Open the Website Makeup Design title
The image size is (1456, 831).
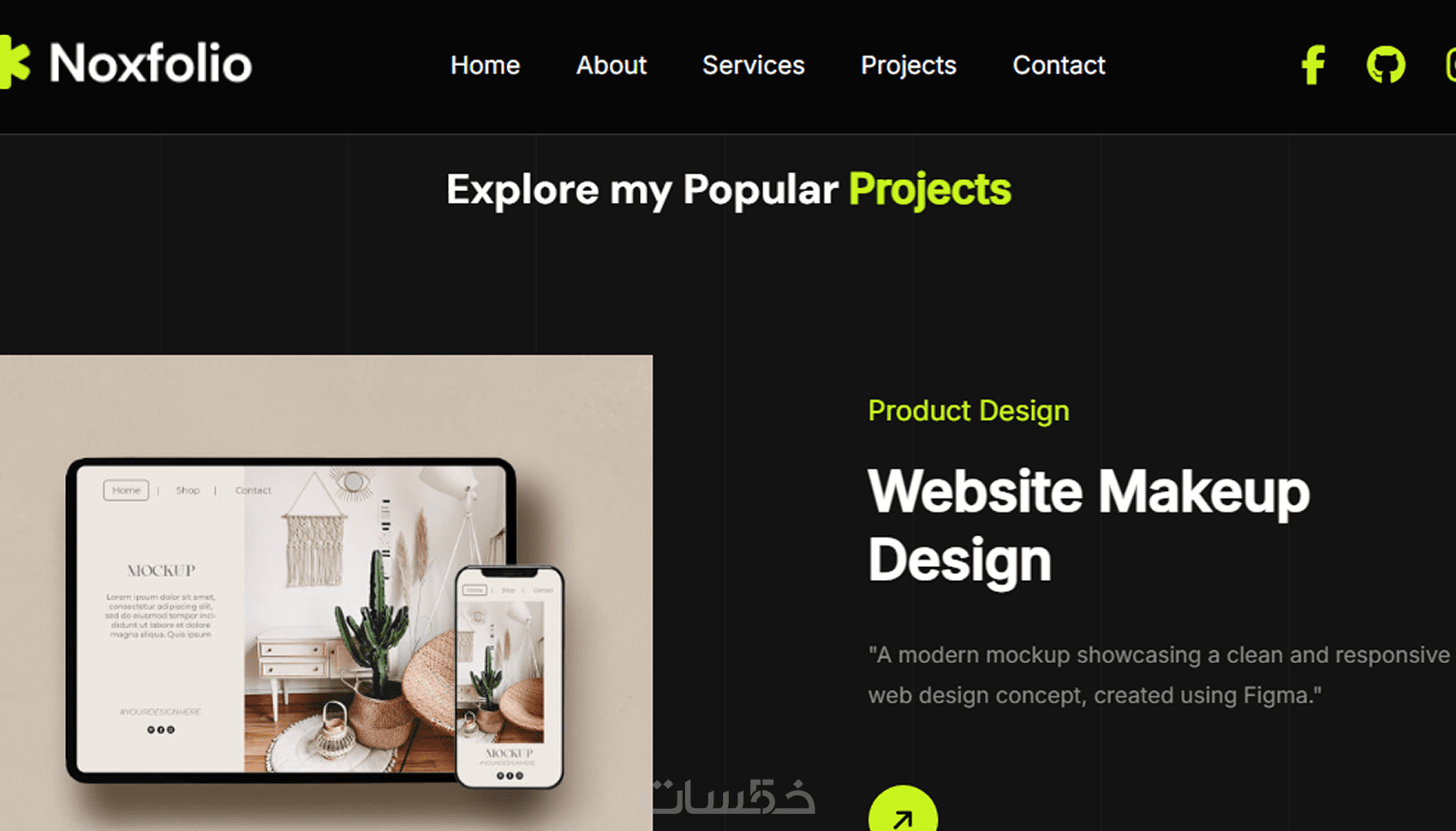(x=1089, y=525)
